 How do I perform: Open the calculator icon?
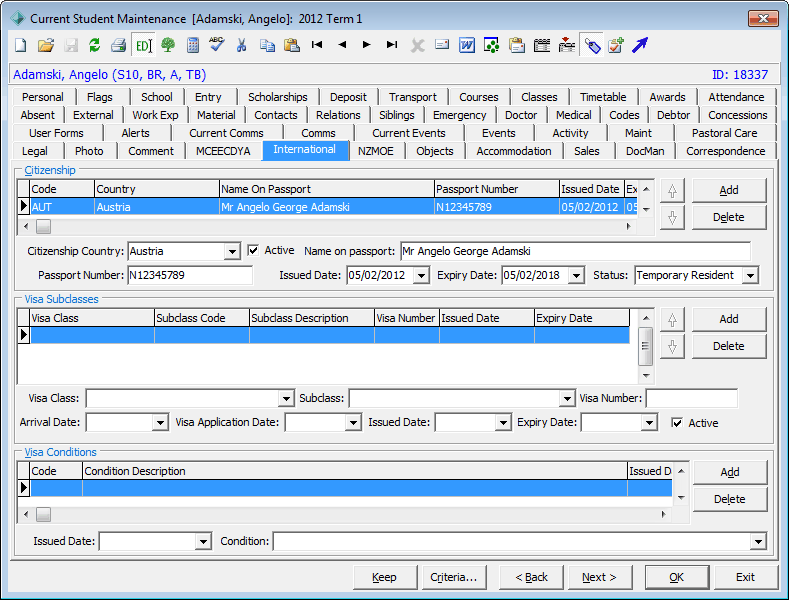click(x=193, y=45)
